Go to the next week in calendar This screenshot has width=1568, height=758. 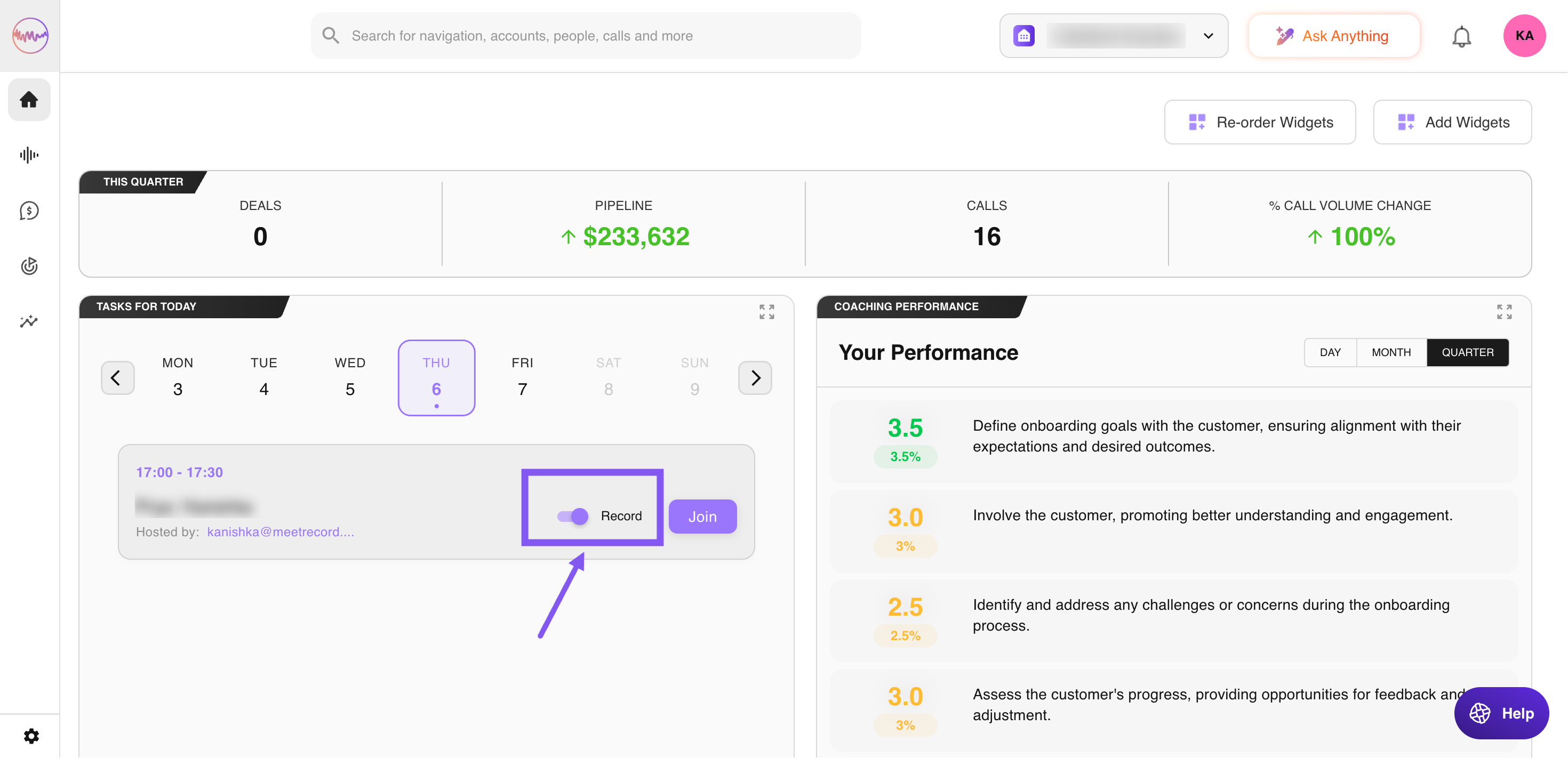tap(755, 378)
